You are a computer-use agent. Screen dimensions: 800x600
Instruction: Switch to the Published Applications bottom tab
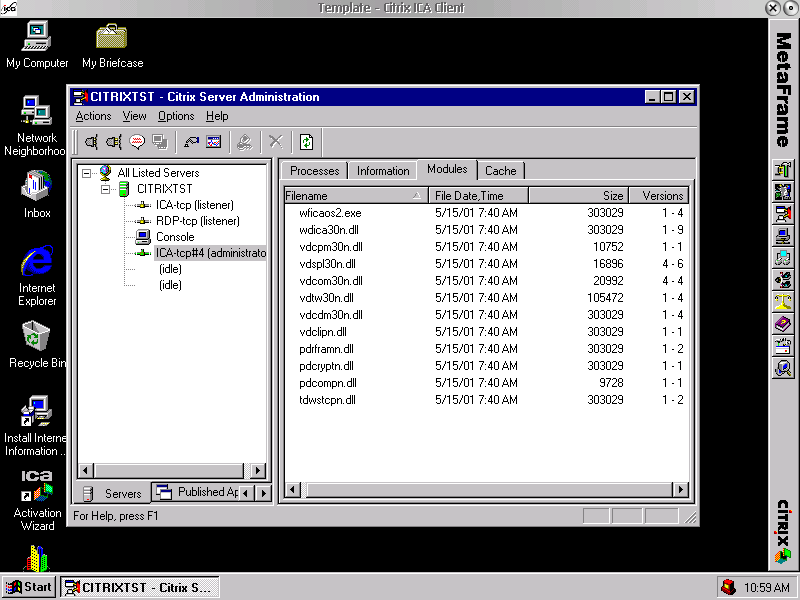(197, 492)
